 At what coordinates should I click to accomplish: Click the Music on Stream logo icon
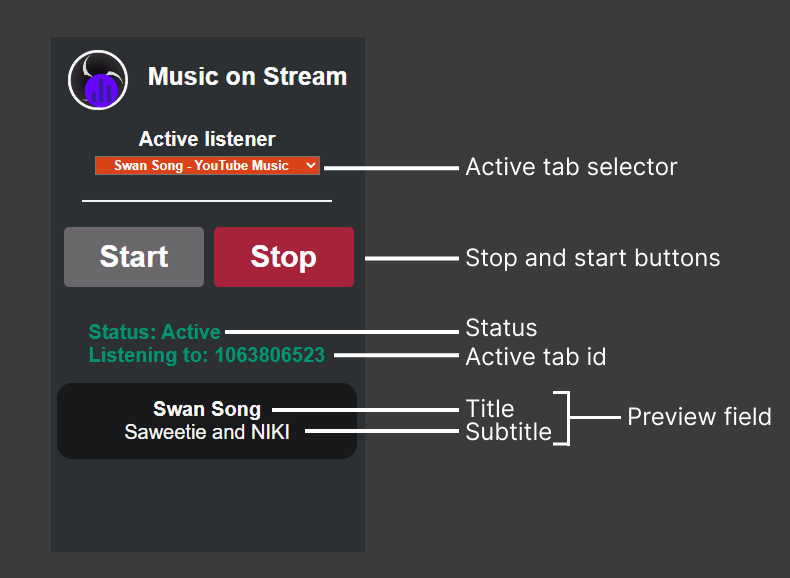pyautogui.click(x=98, y=80)
